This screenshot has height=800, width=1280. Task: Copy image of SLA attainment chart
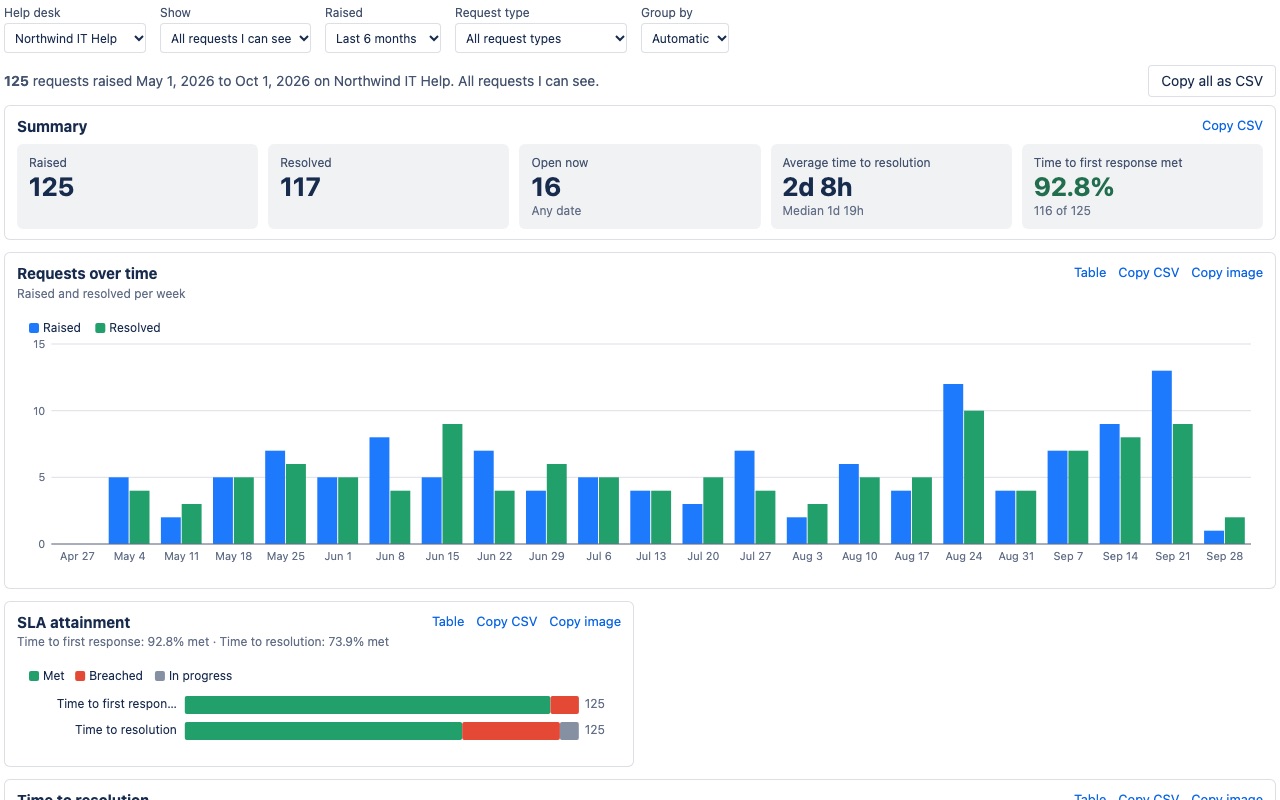(x=585, y=622)
